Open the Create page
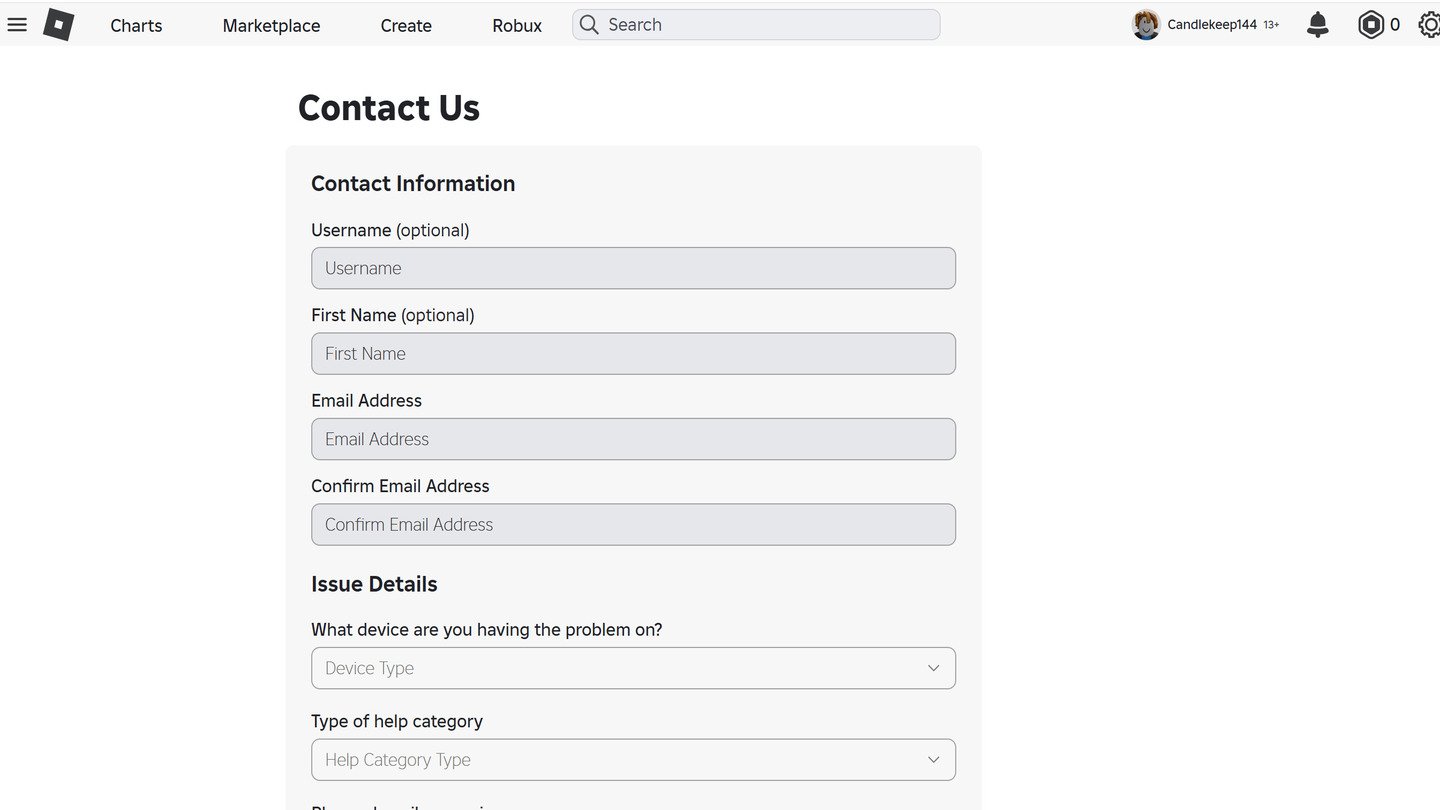 (x=406, y=25)
